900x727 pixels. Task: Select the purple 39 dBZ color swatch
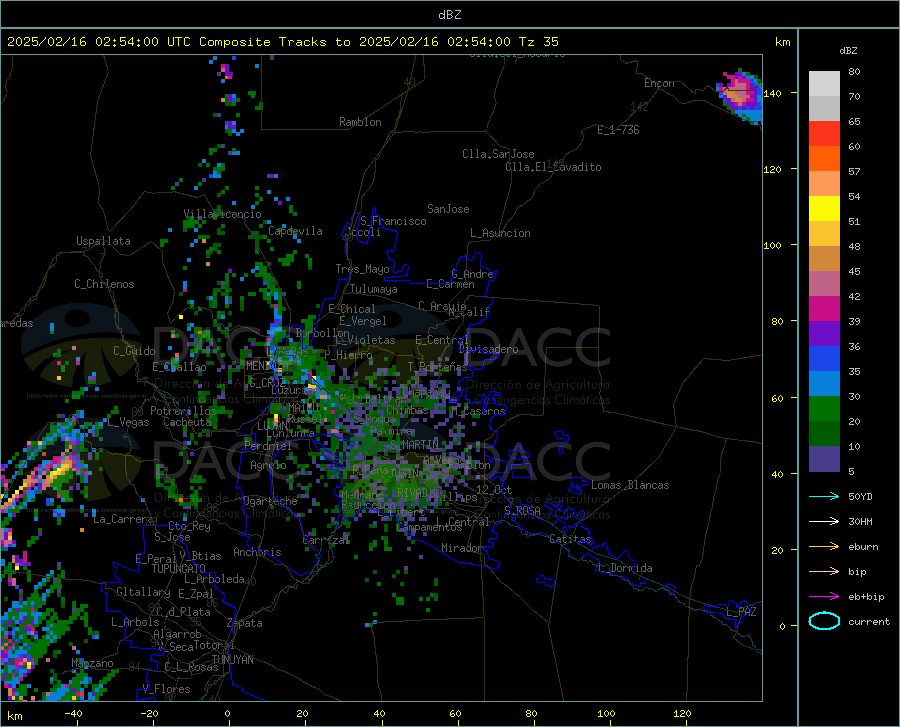[824, 334]
